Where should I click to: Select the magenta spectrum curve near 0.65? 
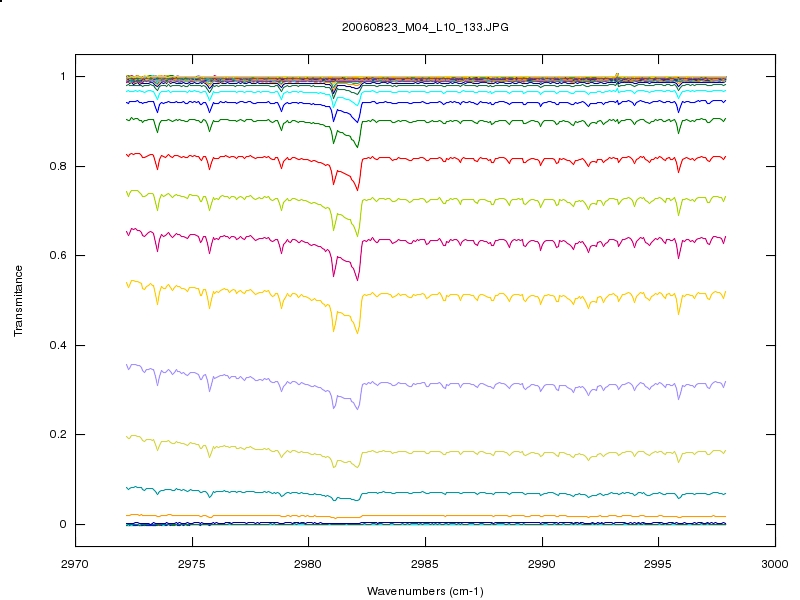(x=426, y=240)
